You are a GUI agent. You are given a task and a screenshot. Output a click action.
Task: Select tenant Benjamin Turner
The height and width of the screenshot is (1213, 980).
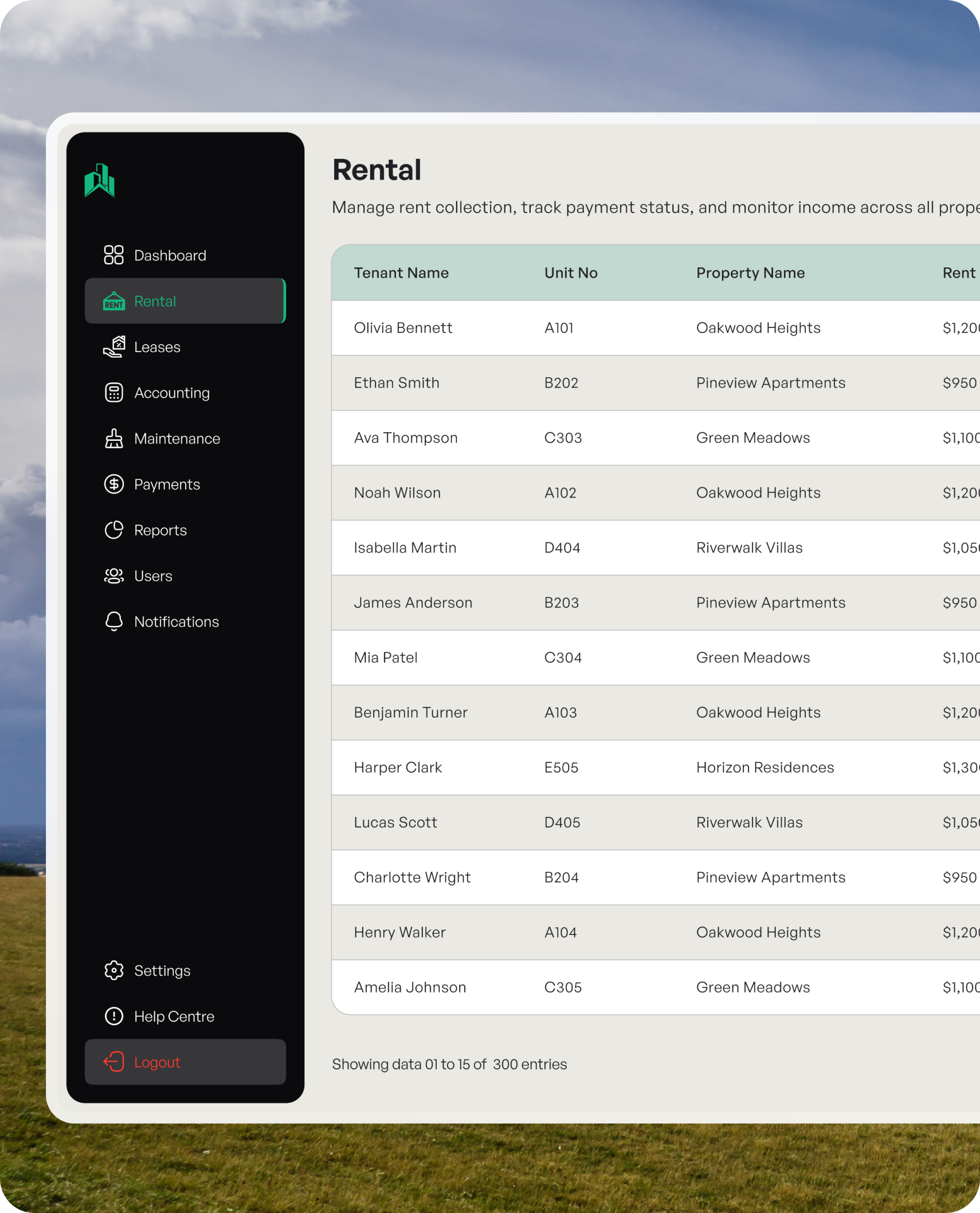tap(411, 713)
